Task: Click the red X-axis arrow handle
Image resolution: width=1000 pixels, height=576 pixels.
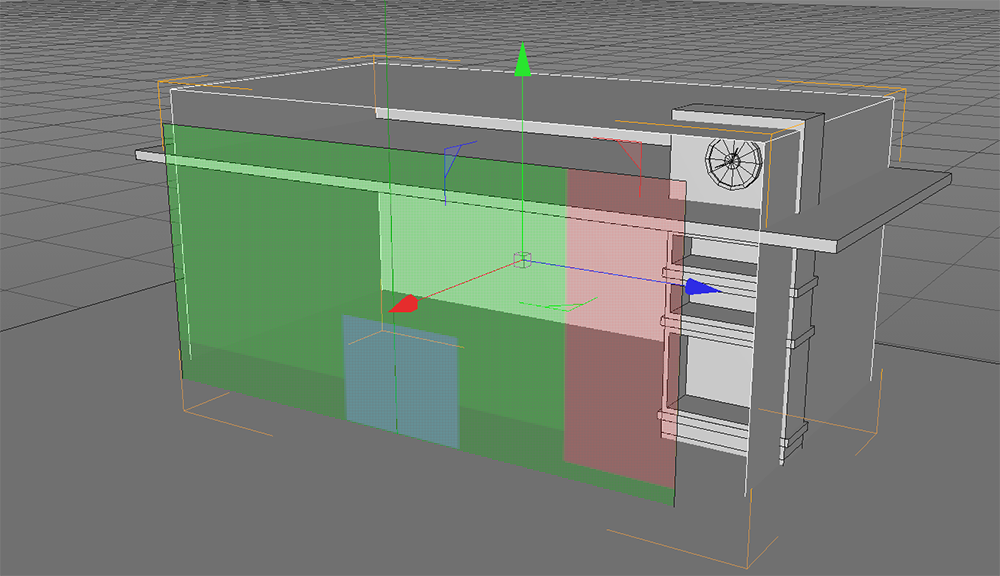Action: (403, 304)
